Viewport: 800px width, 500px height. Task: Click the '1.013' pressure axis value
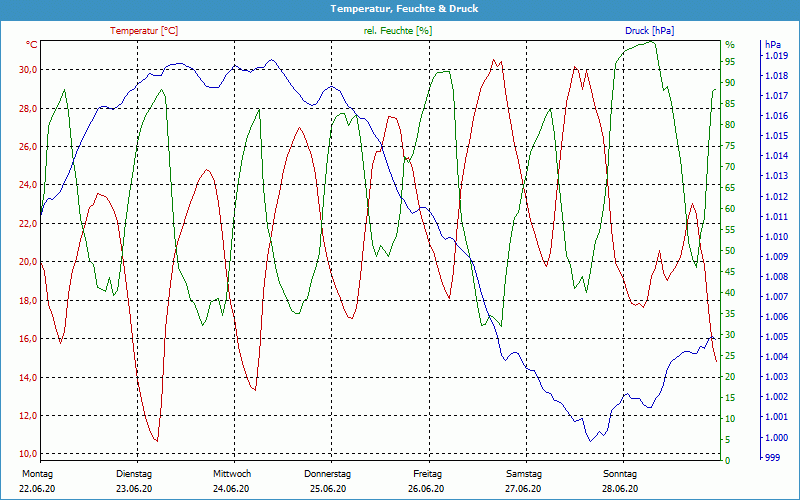click(x=777, y=177)
